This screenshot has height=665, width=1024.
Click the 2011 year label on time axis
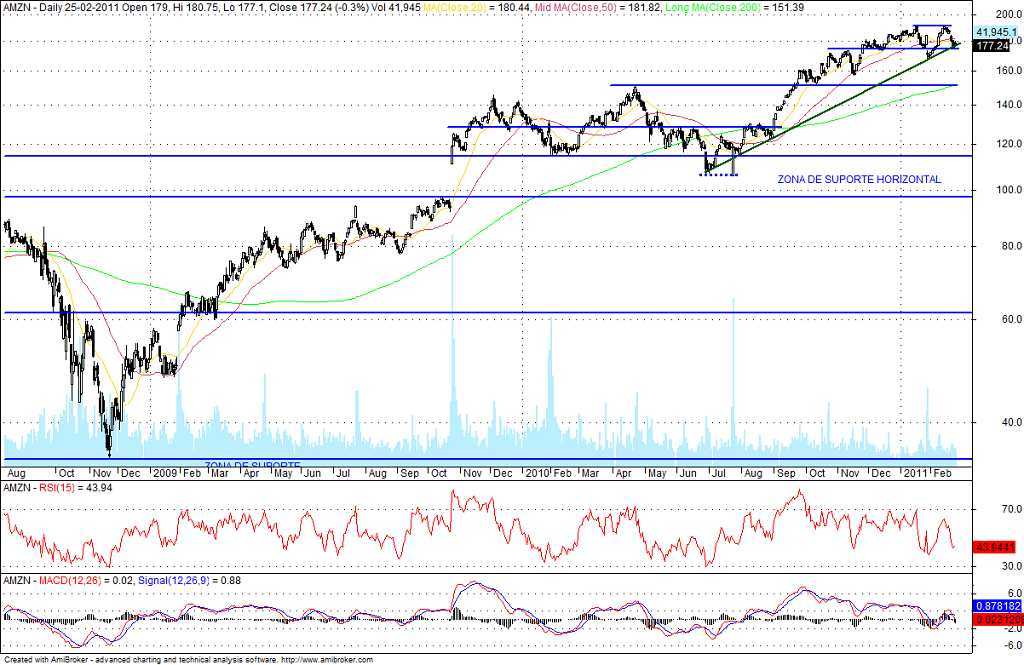[916, 473]
